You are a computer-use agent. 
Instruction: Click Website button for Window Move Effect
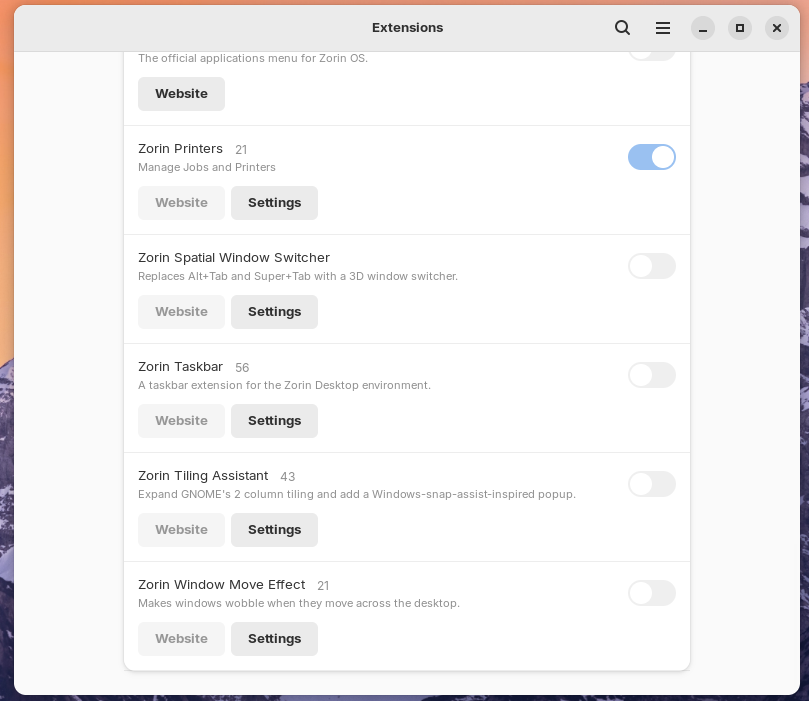coord(181,639)
